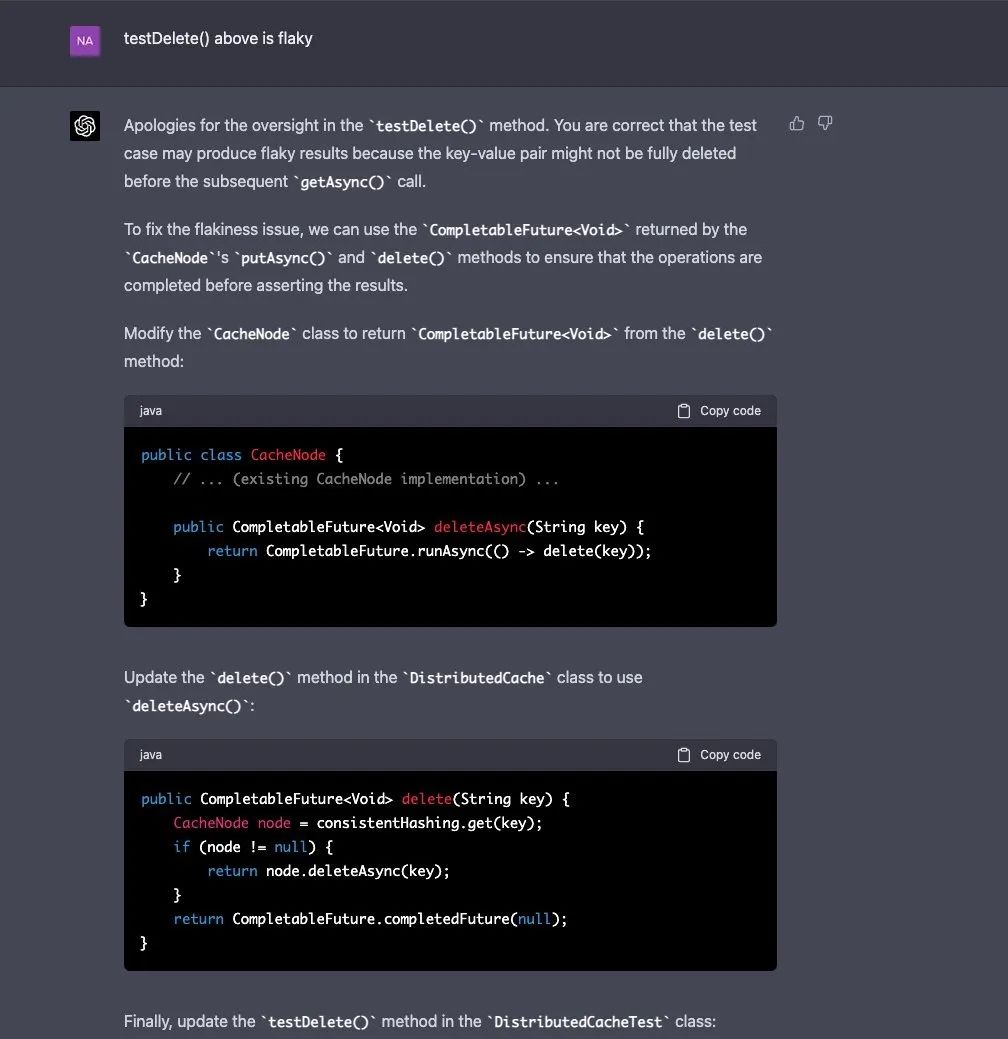
Task: Click the existing CacheNode implementation comment line
Action: 366,479
